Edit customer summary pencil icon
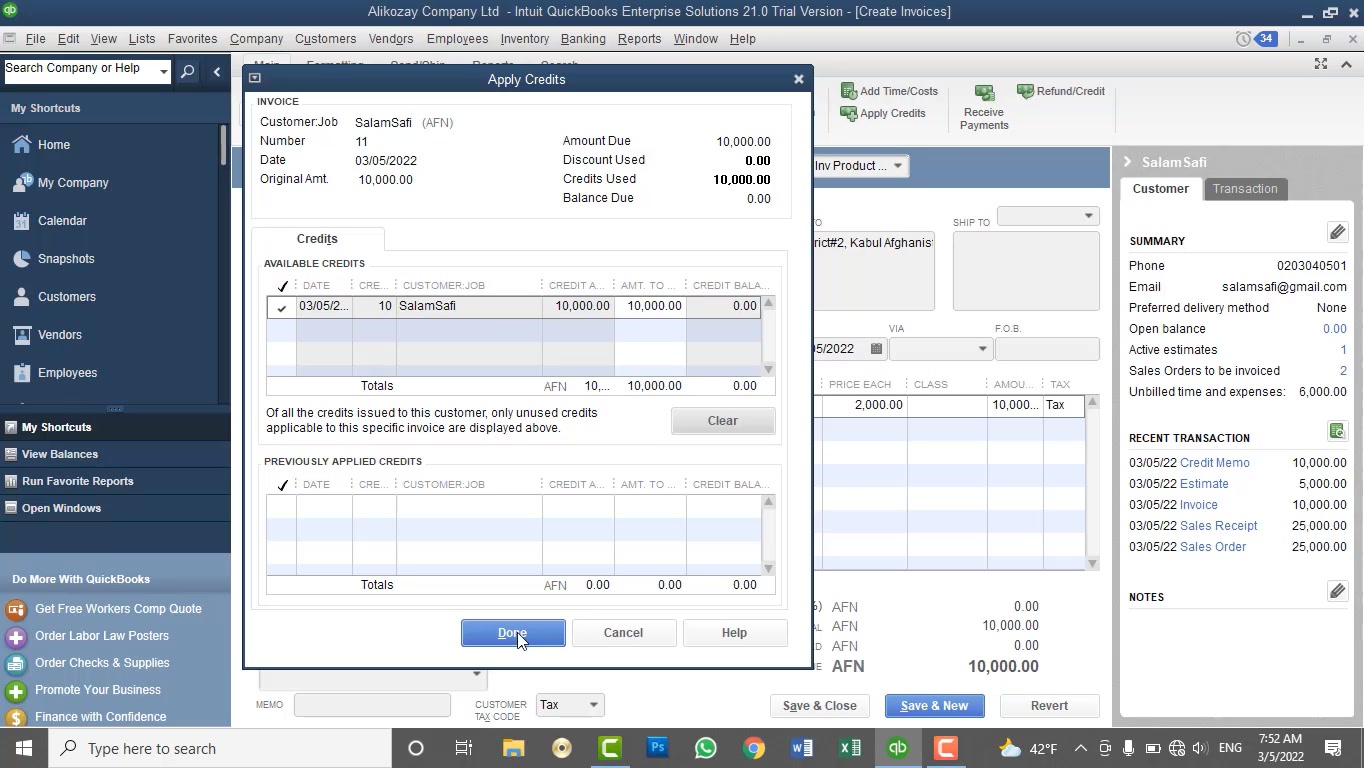The image size is (1364, 768). (x=1337, y=232)
